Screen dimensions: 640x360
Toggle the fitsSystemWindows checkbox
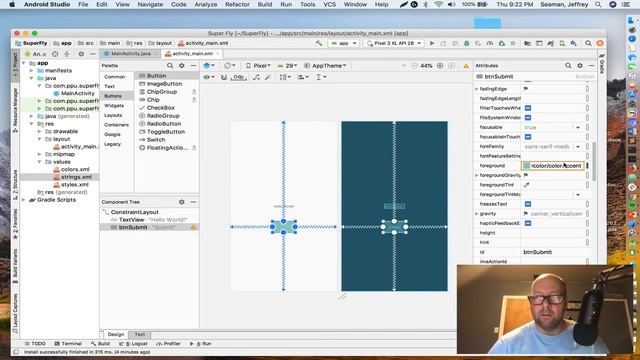pyautogui.click(x=528, y=118)
